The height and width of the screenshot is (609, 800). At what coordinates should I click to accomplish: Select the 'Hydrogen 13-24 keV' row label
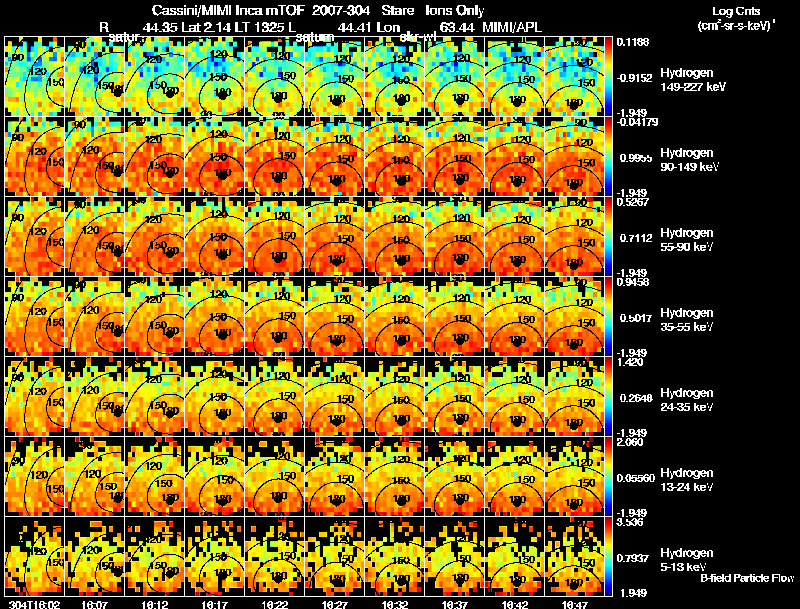tap(687, 480)
